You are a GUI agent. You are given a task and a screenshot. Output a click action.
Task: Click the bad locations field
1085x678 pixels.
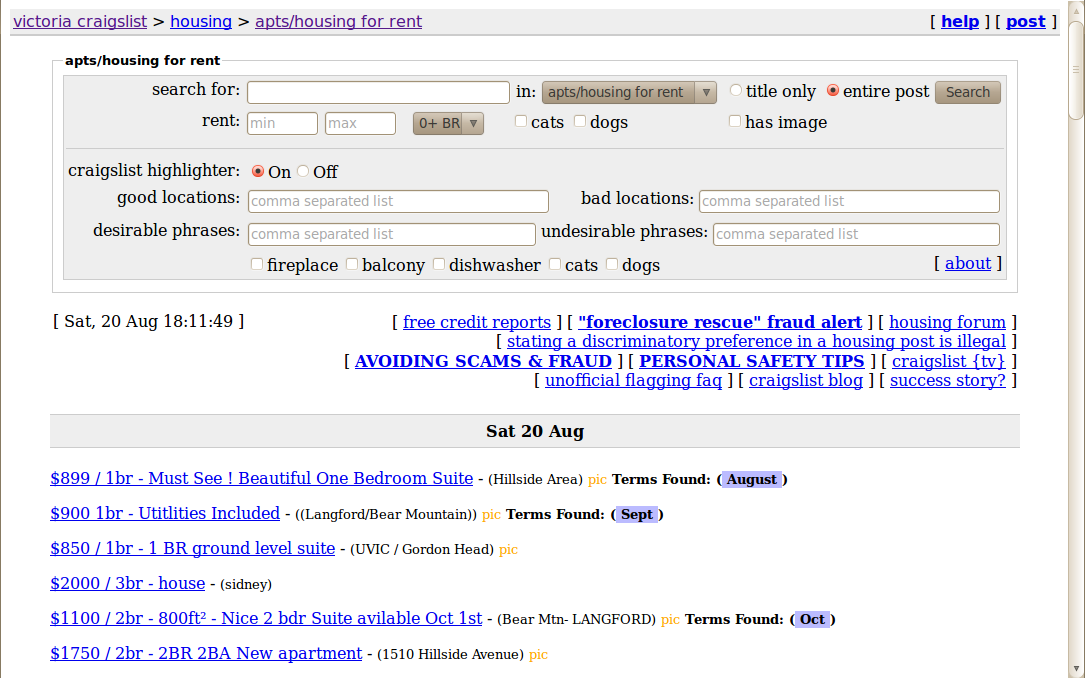click(849, 201)
